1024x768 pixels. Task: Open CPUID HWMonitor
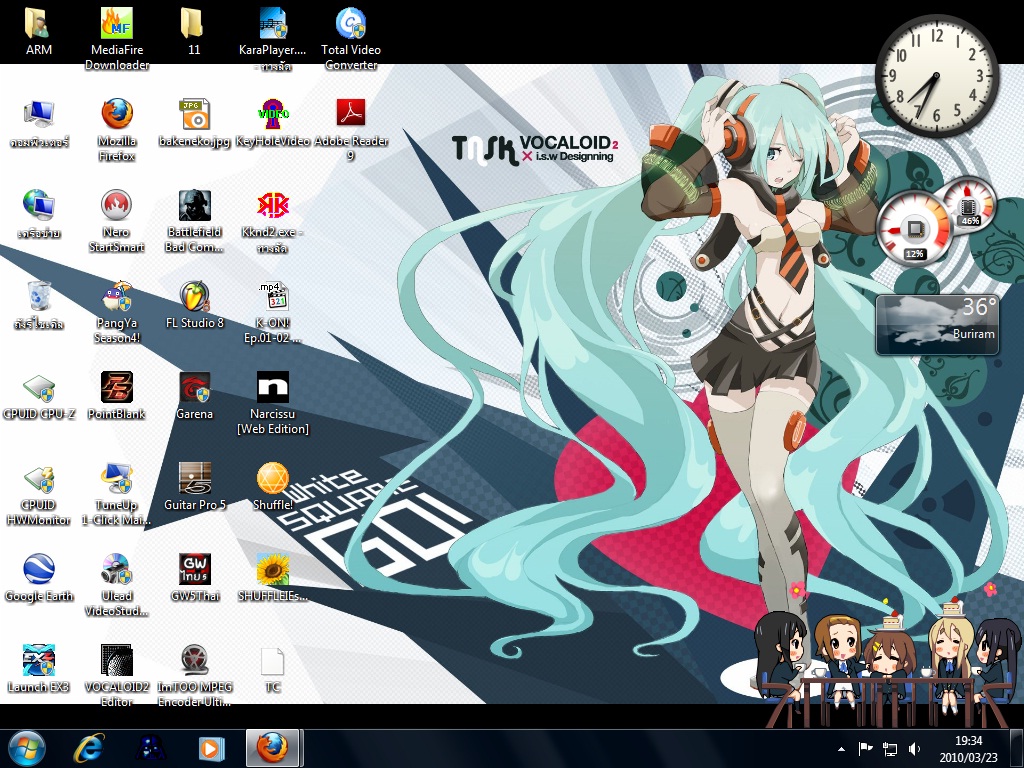39,494
